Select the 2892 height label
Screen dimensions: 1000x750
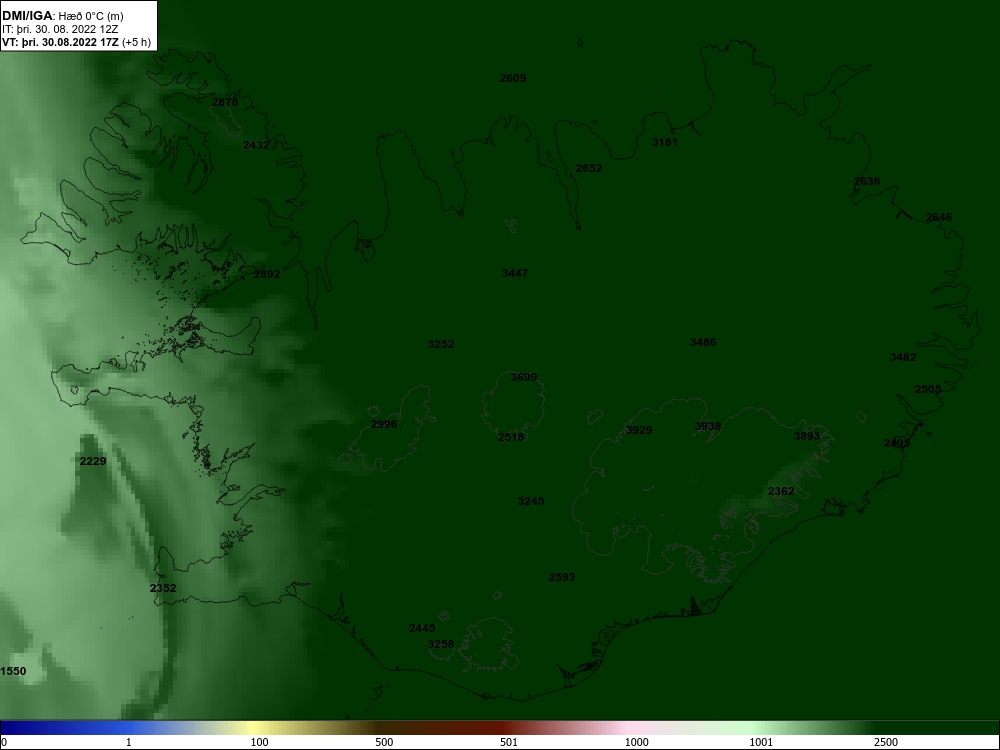click(267, 274)
